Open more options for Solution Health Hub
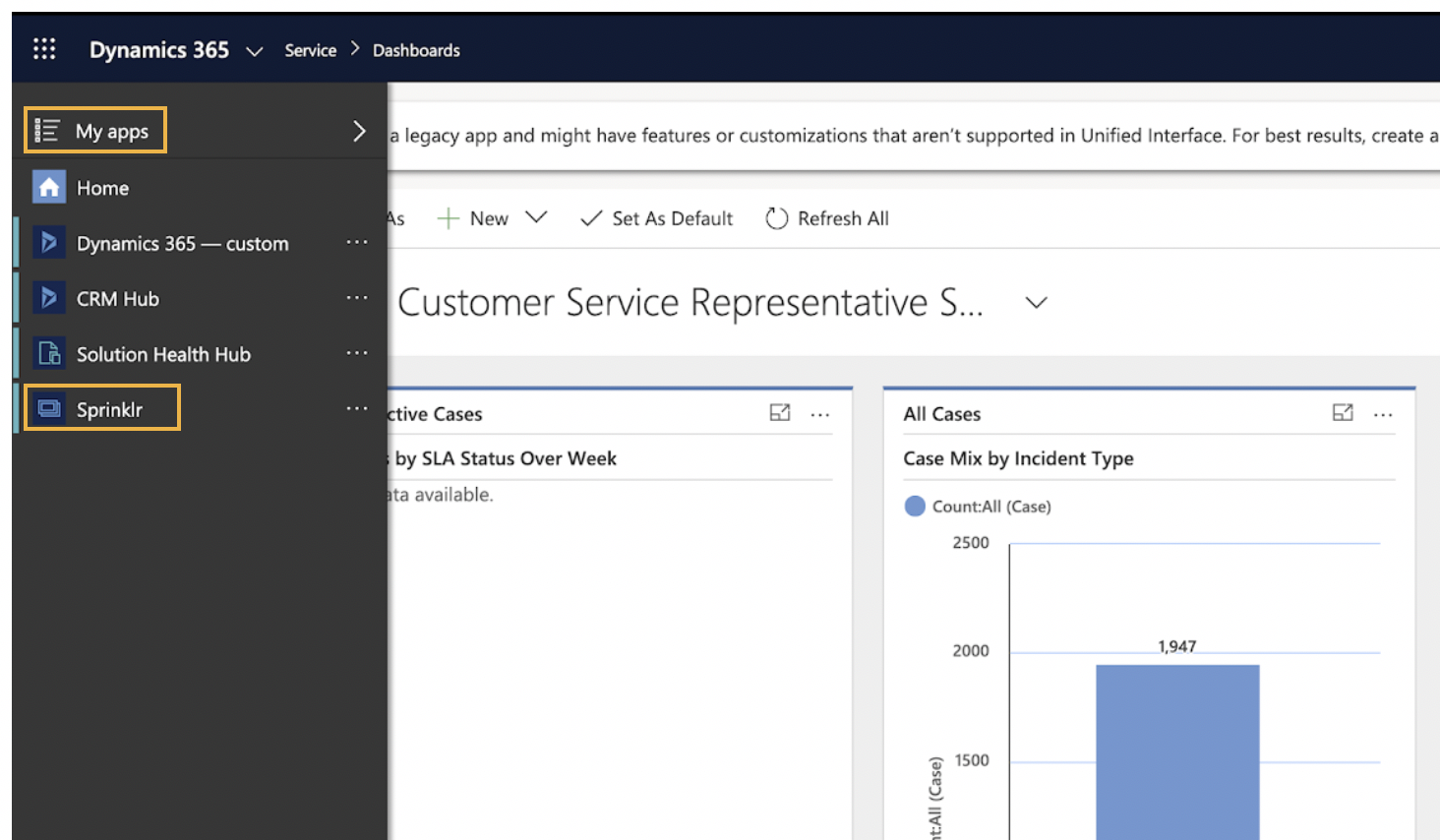The height and width of the screenshot is (840, 1440). (357, 352)
